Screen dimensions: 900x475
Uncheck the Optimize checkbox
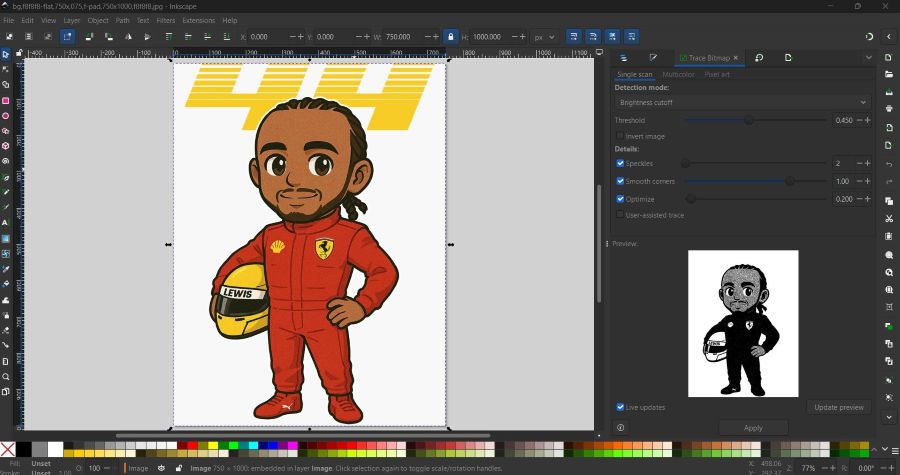pyautogui.click(x=620, y=198)
